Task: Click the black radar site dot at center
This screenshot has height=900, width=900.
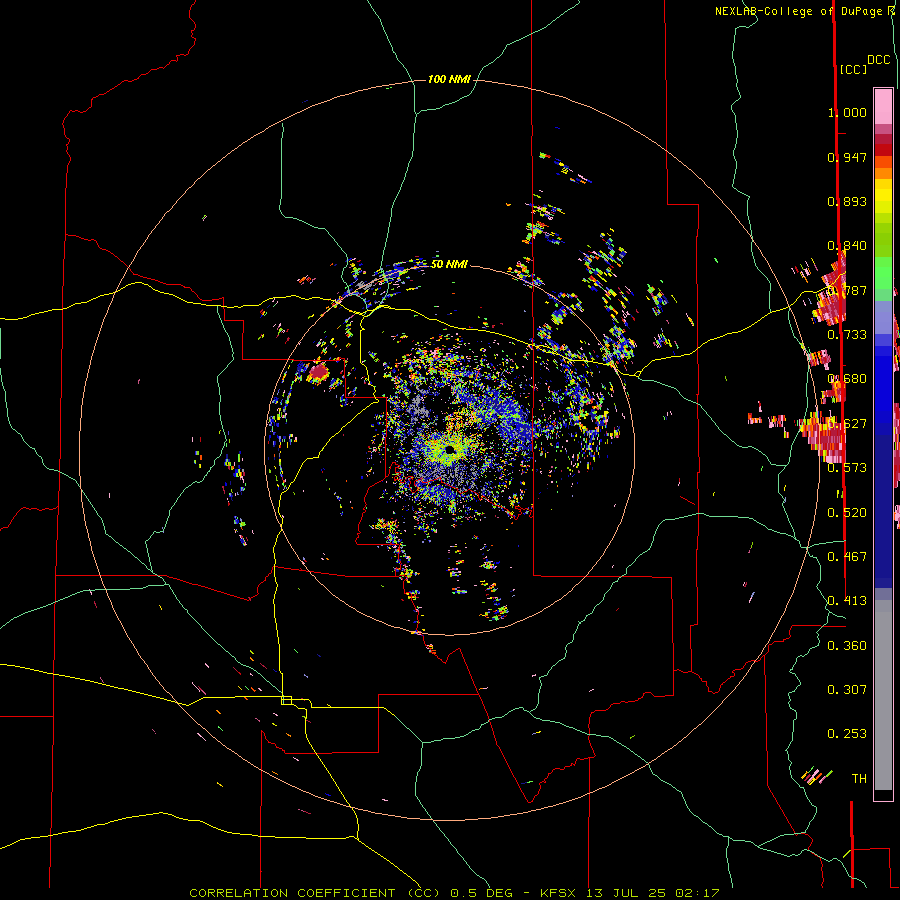Action: pos(450,449)
